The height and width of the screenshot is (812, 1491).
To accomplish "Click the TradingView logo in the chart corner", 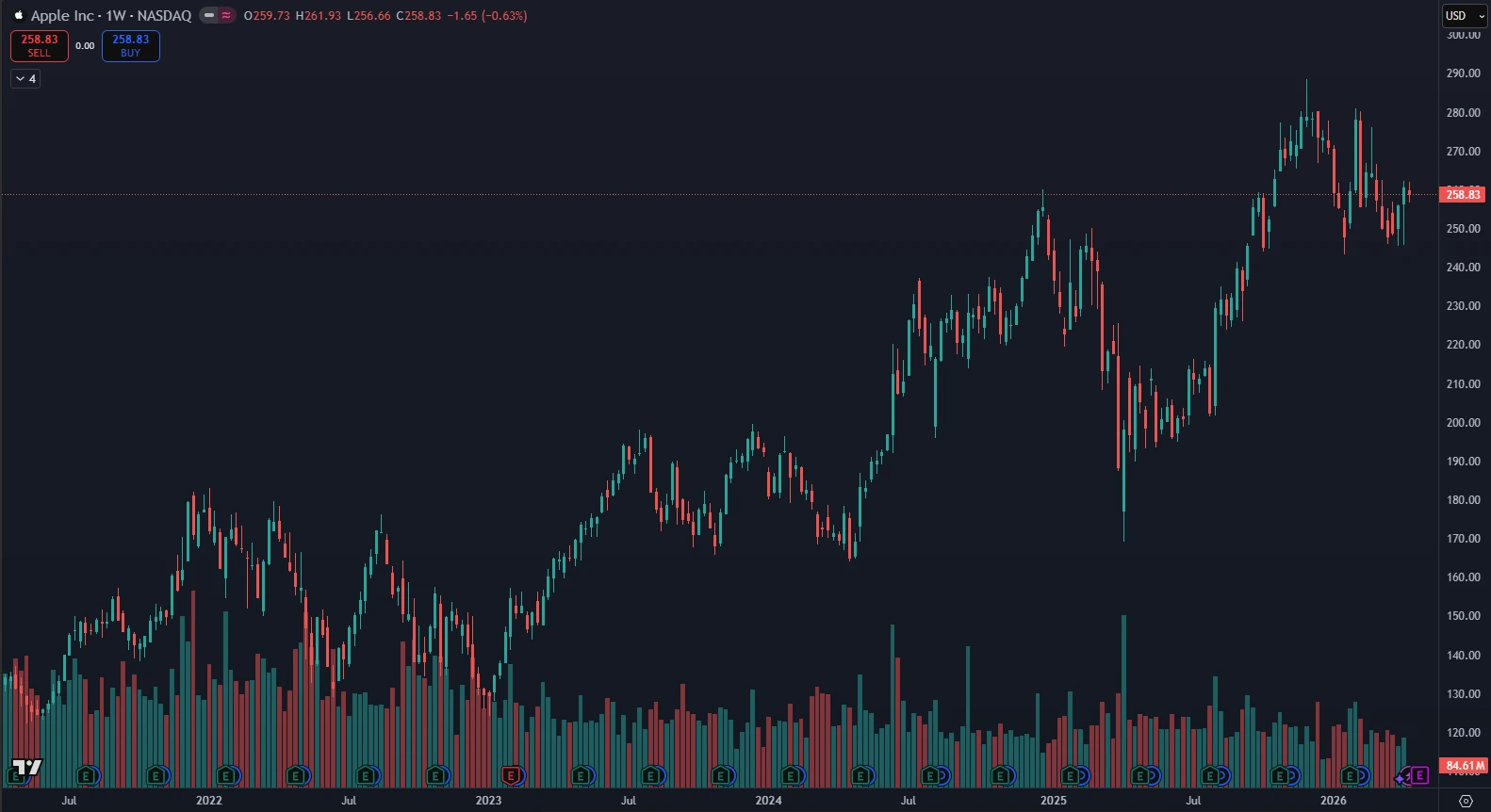I will (26, 768).
